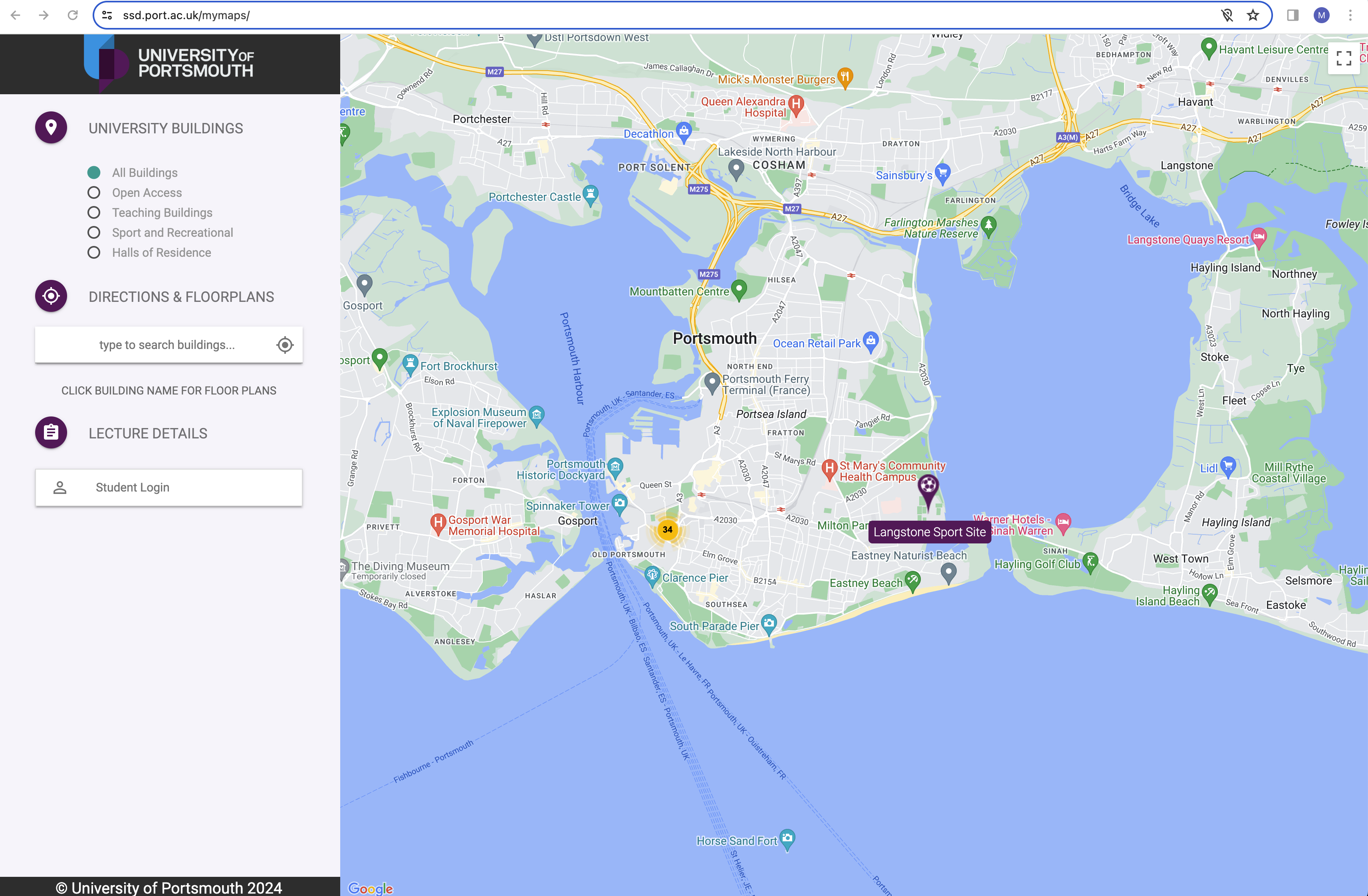Click the Queen Alexandra Hospital marker
The height and width of the screenshot is (896, 1368).
(x=796, y=105)
